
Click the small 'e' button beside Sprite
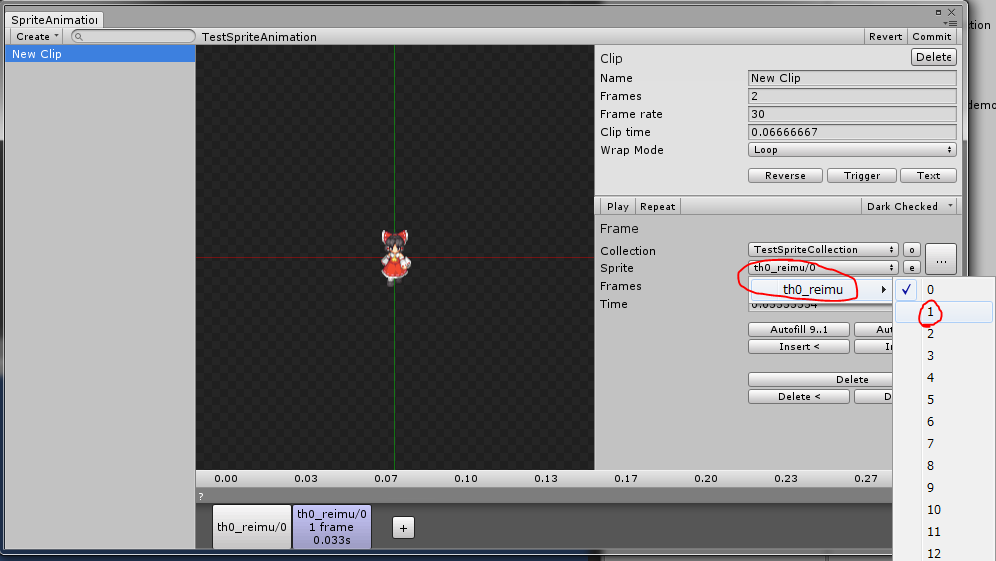click(x=912, y=267)
